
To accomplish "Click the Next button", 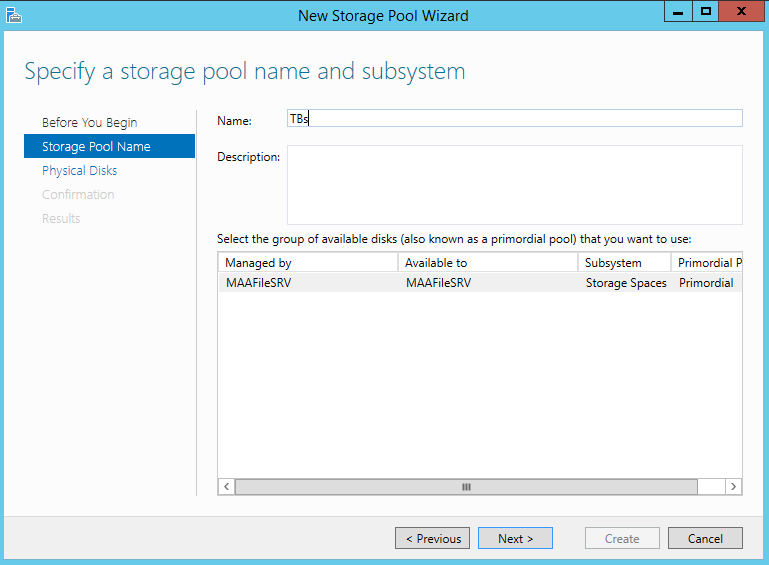I will [515, 538].
